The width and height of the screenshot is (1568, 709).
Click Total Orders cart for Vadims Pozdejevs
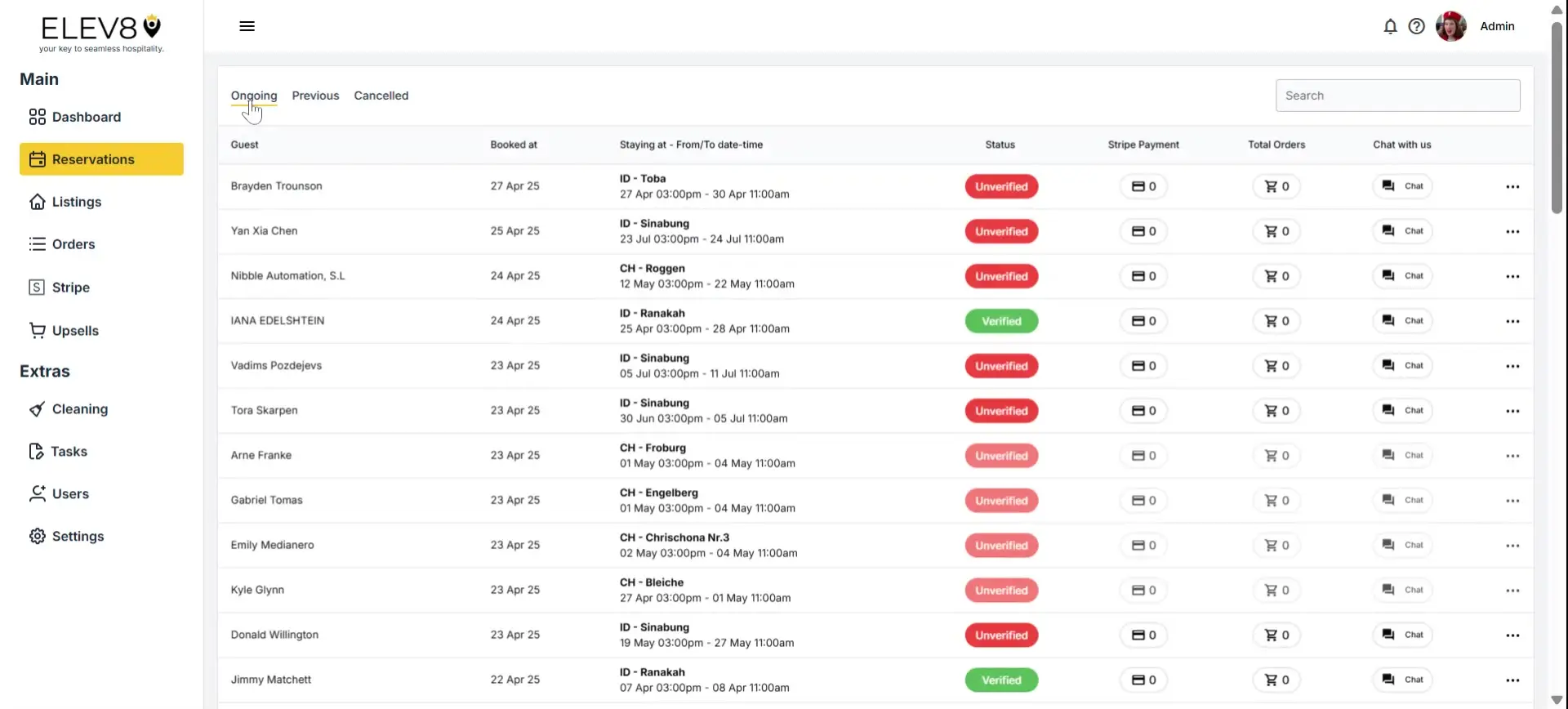[1276, 366]
